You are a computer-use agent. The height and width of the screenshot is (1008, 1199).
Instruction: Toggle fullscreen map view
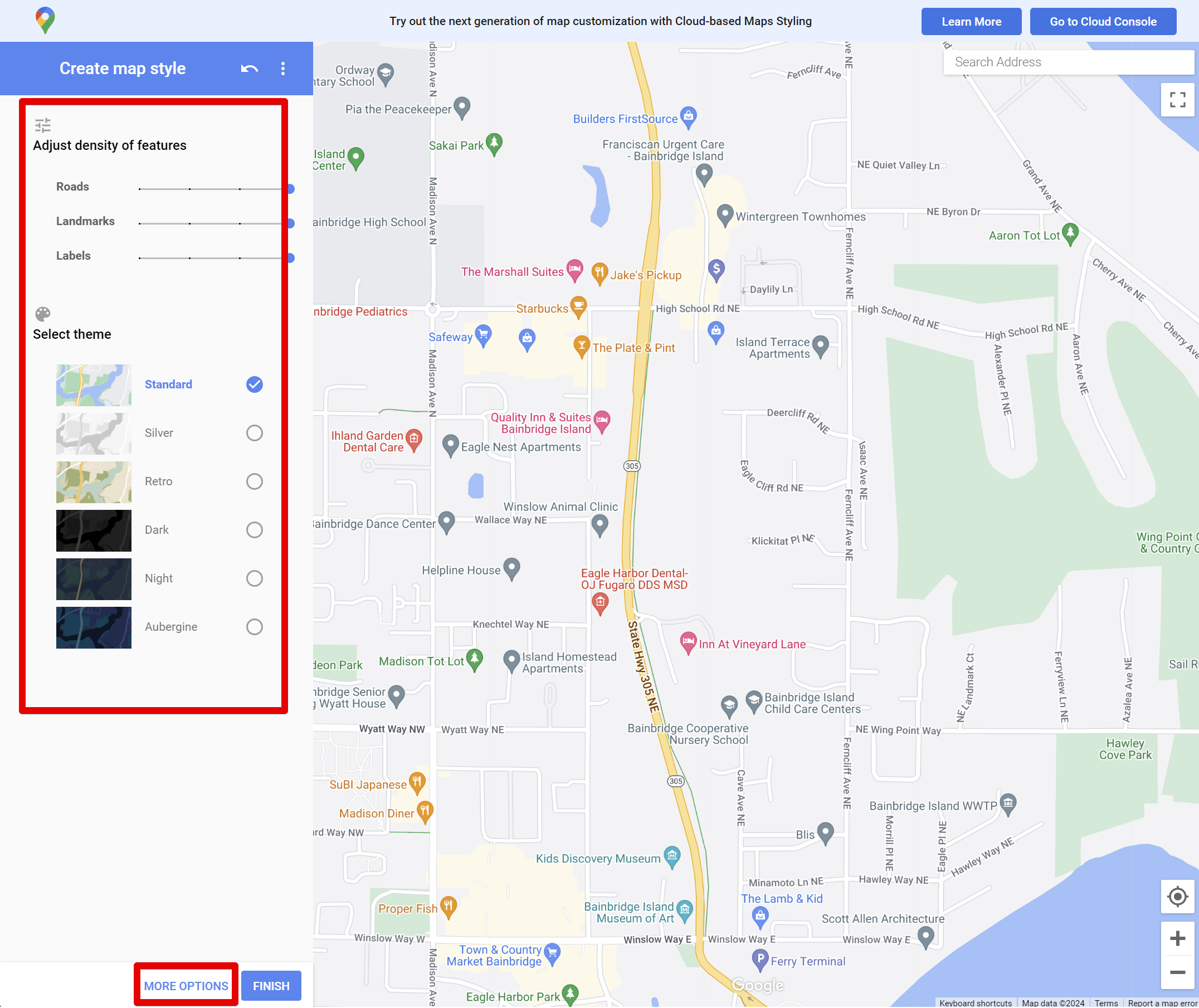point(1177,100)
